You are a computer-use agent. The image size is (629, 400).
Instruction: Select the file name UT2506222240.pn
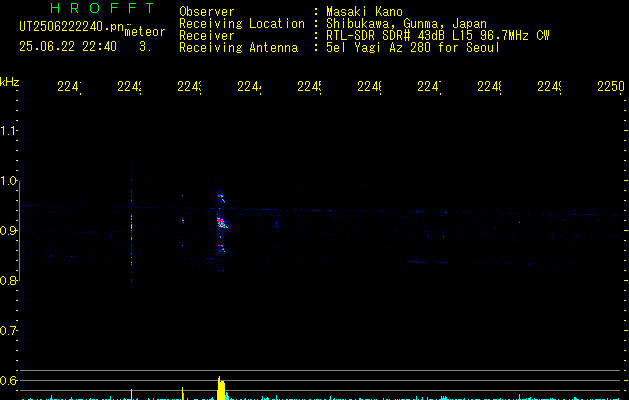71,27
